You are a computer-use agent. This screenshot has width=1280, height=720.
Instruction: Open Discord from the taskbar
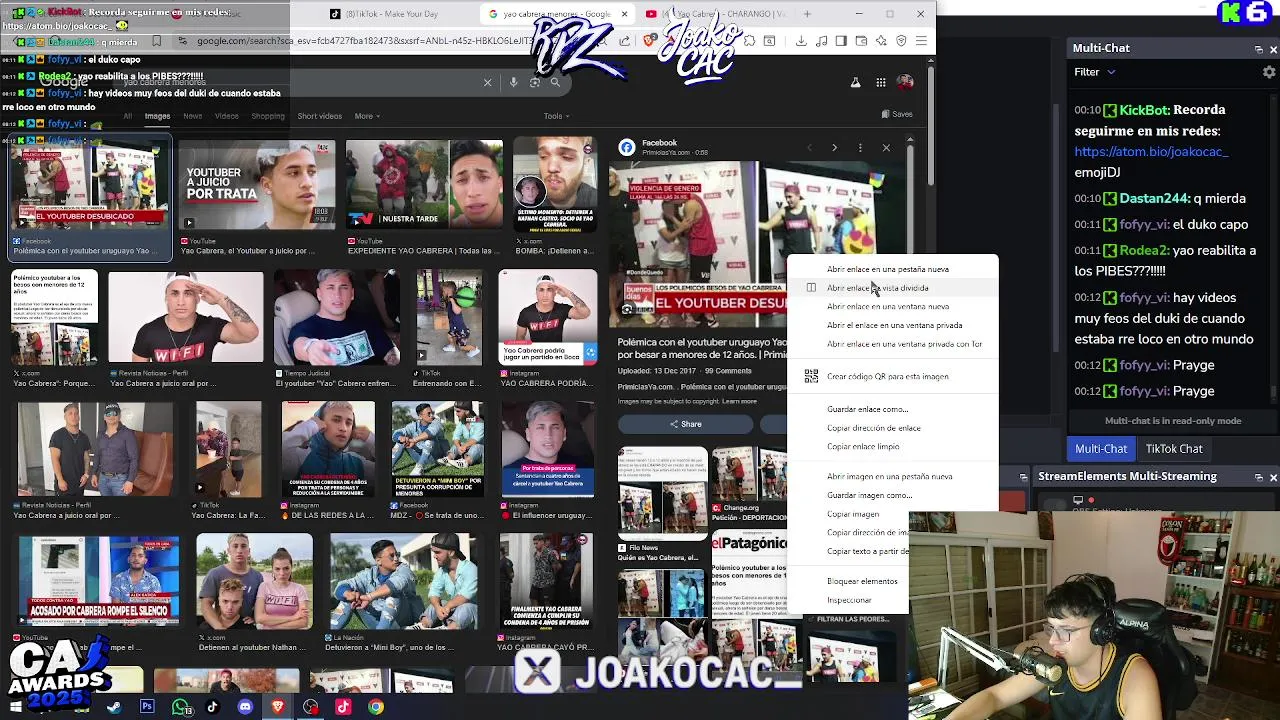[x=245, y=707]
